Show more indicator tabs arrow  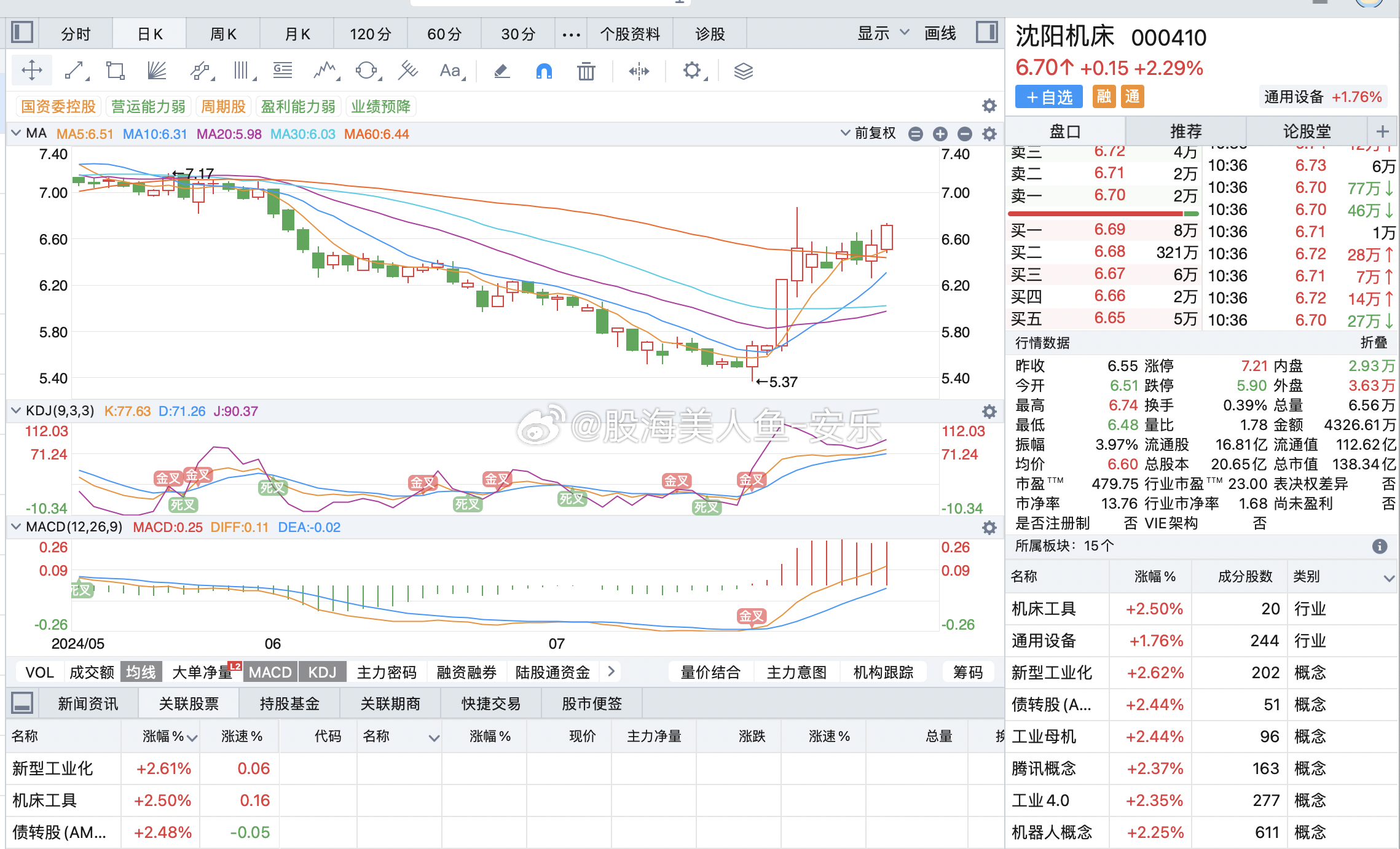click(611, 671)
